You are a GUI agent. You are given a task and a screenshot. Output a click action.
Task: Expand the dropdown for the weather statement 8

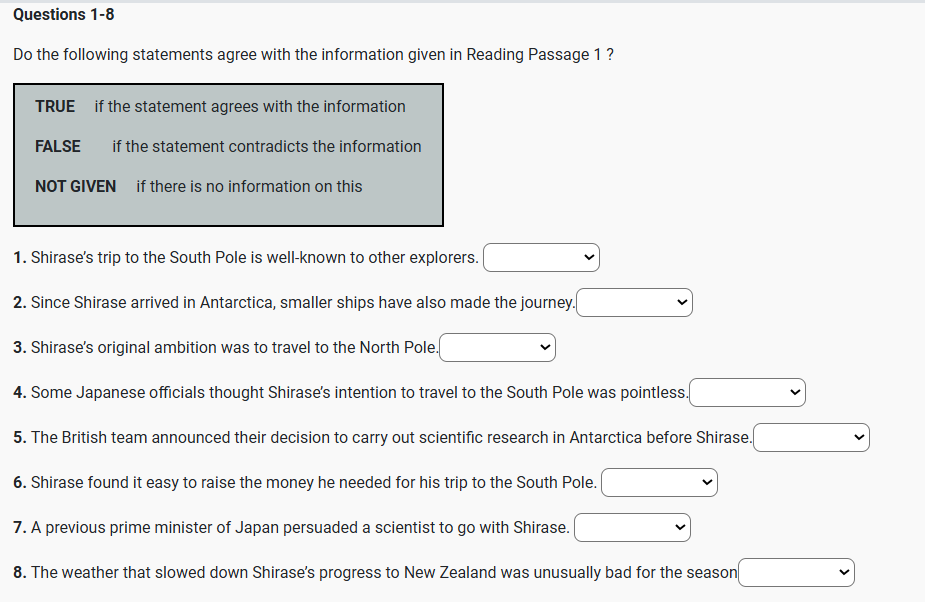coord(796,573)
